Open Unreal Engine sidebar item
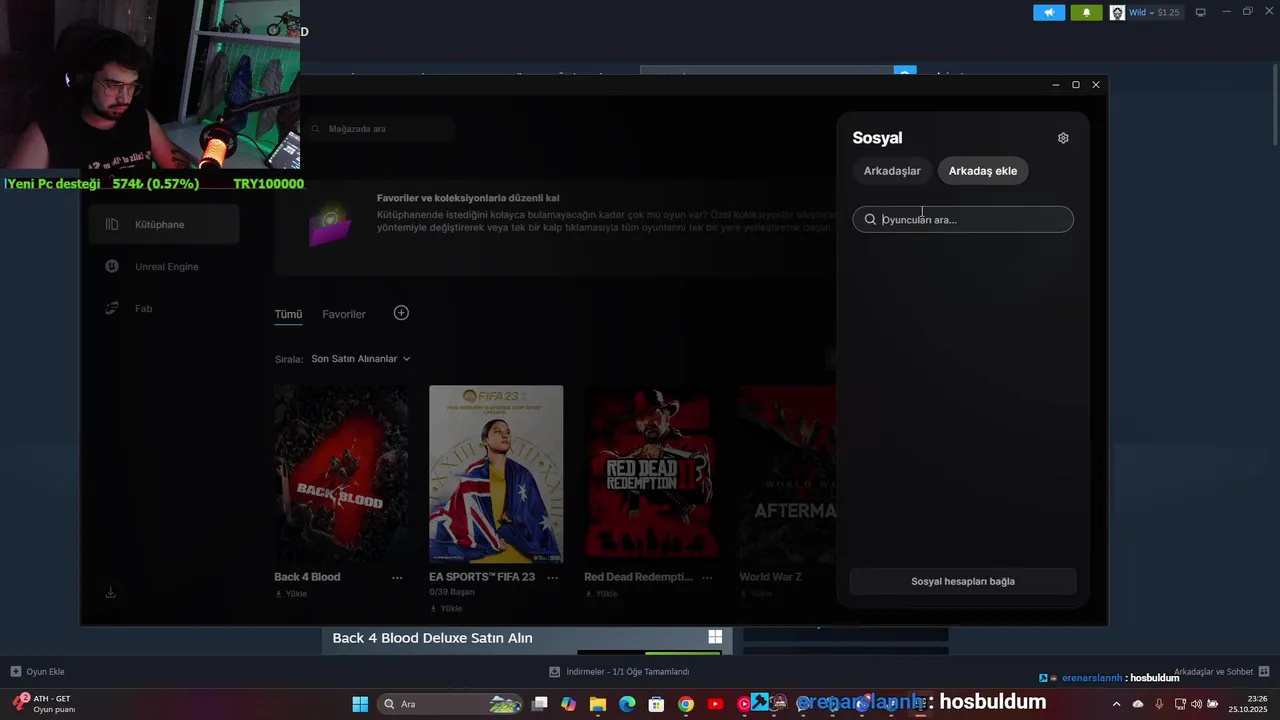This screenshot has height=720, width=1280. pos(164,266)
